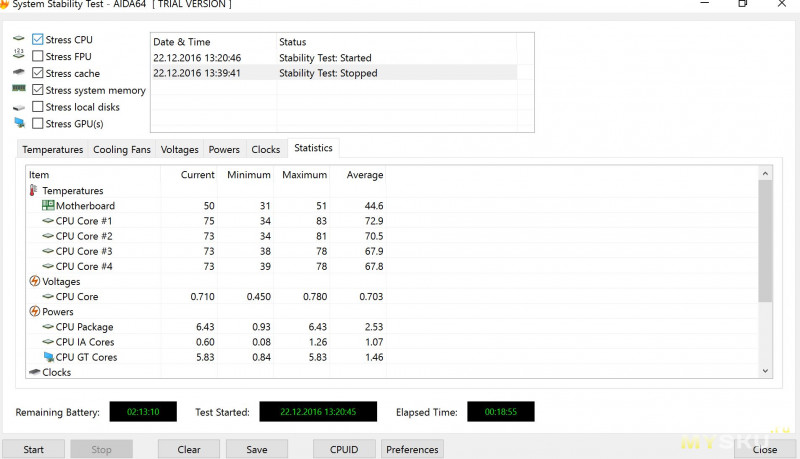
Task: Click the Motherboard row icon
Action: click(x=48, y=206)
